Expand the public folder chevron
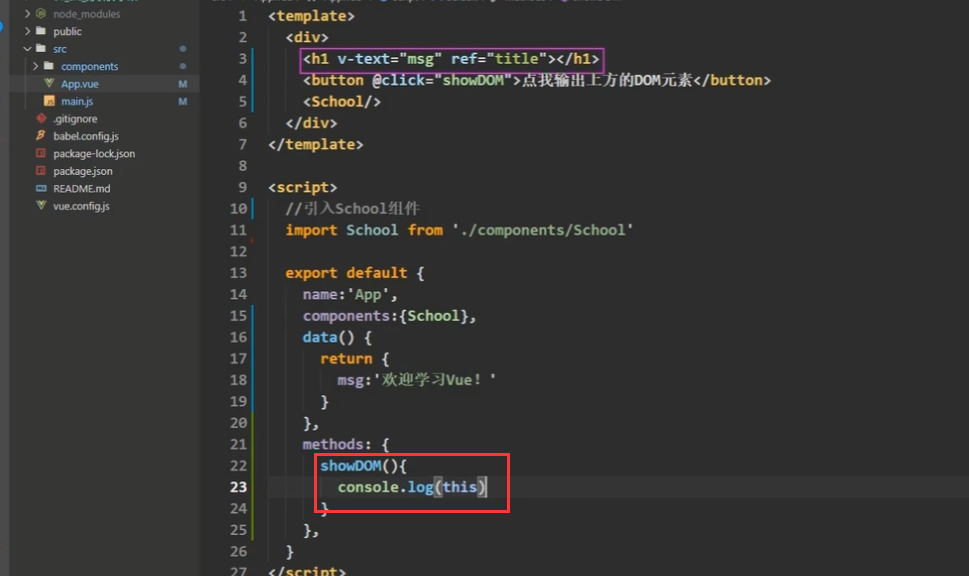The height and width of the screenshot is (576, 969). pyautogui.click(x=27, y=31)
